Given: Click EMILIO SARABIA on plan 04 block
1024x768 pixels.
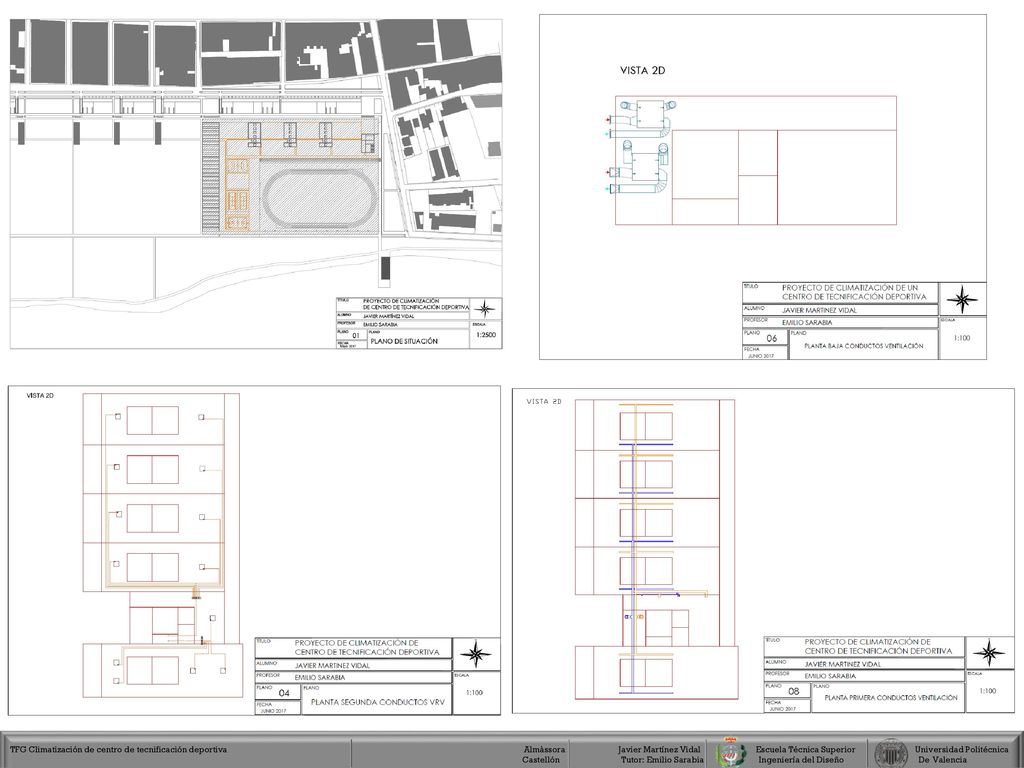Looking at the screenshot, I should pos(319,677).
